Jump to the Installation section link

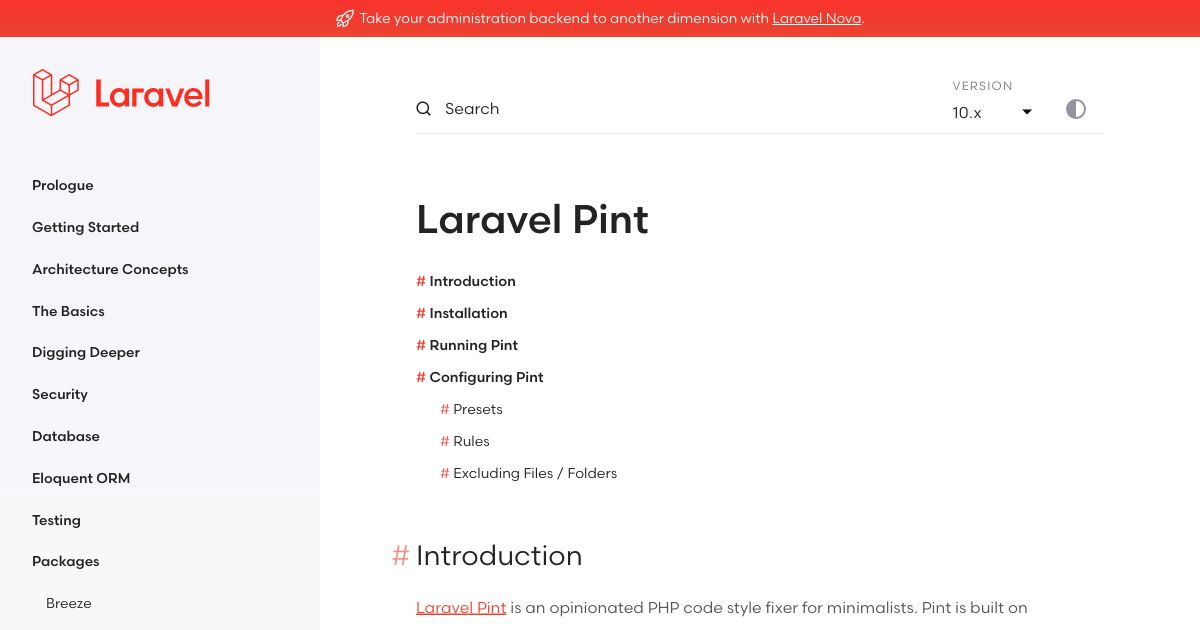coord(468,313)
